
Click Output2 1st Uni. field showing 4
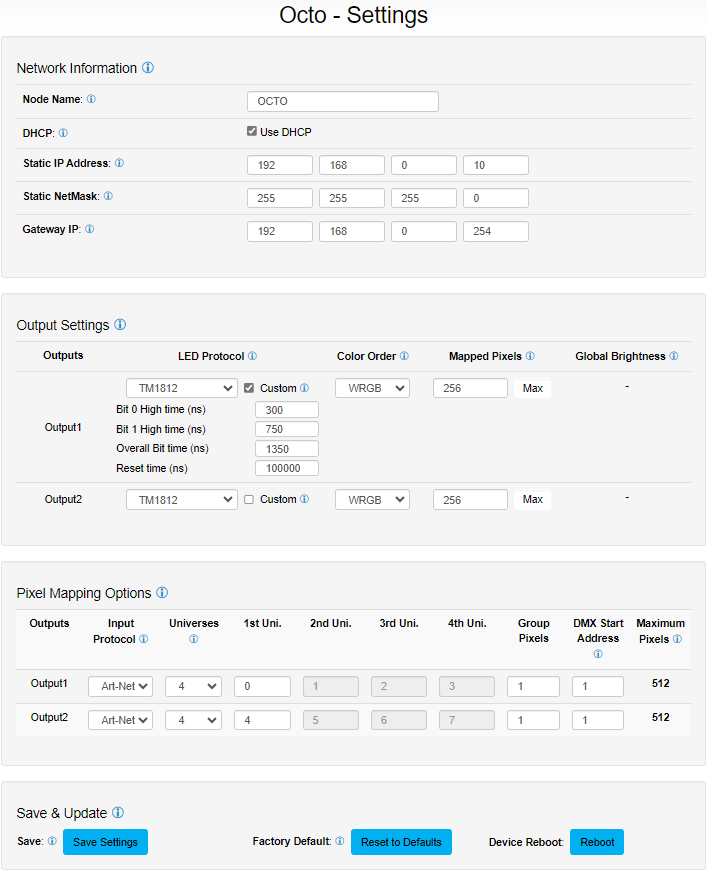coord(262,720)
